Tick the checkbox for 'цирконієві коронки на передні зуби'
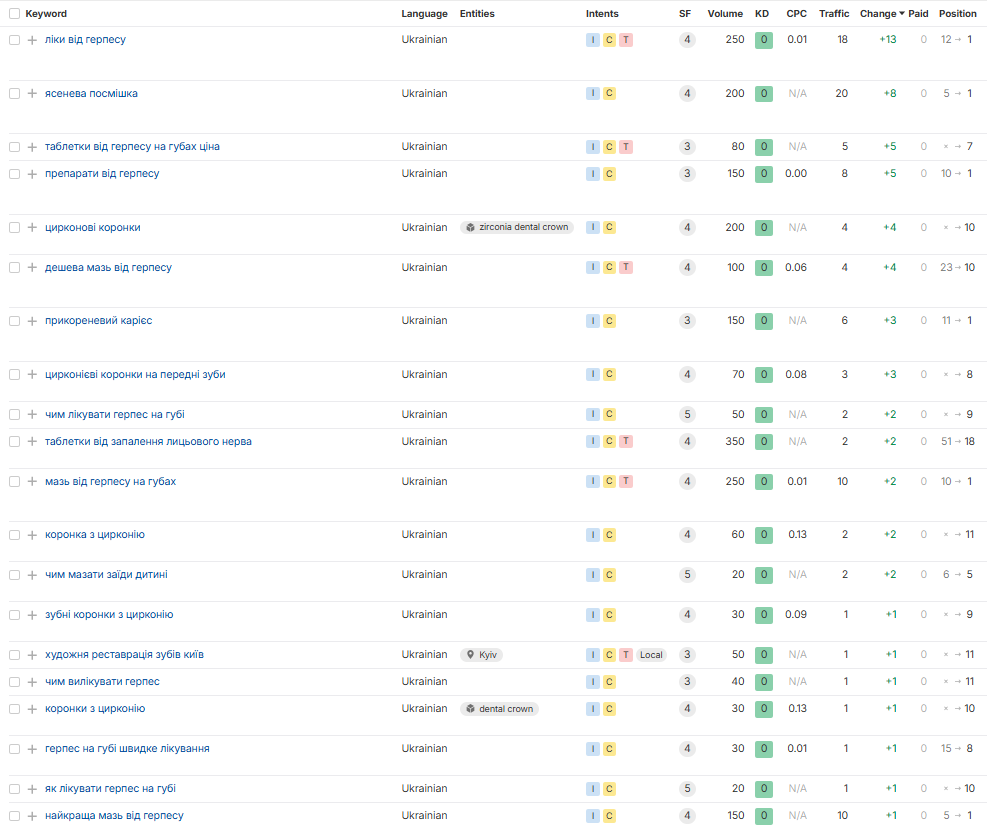Viewport: 987px width, 836px height. click(14, 375)
